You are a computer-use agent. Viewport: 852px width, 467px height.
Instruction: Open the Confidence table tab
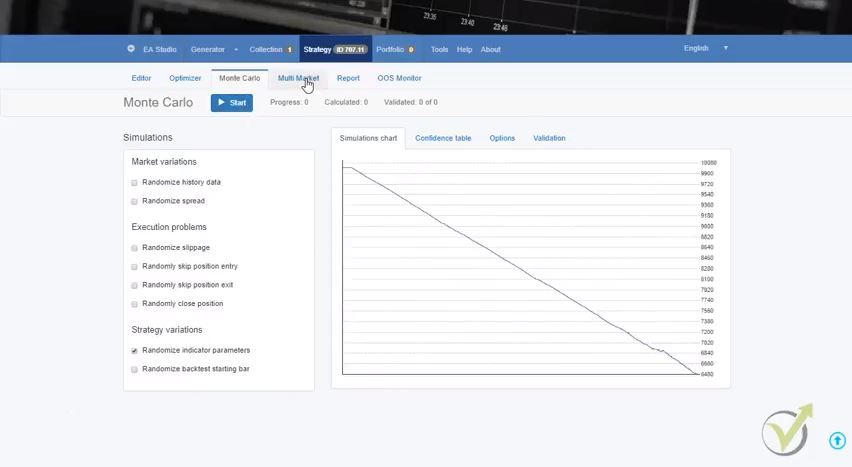(443, 138)
